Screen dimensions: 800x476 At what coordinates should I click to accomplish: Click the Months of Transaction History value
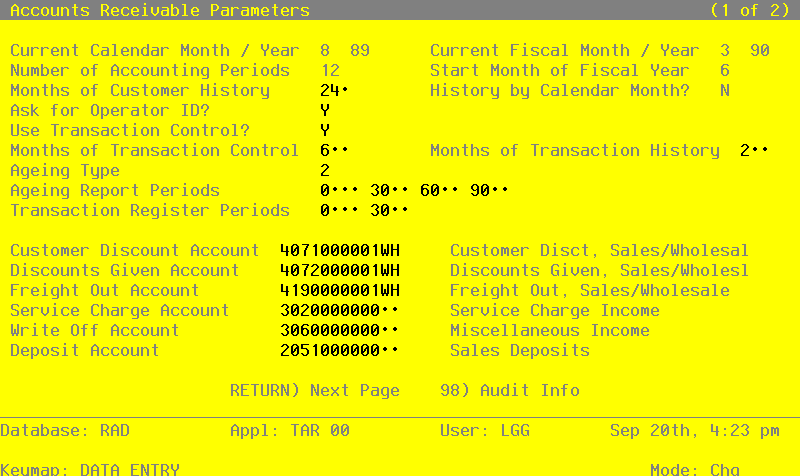[754, 150]
